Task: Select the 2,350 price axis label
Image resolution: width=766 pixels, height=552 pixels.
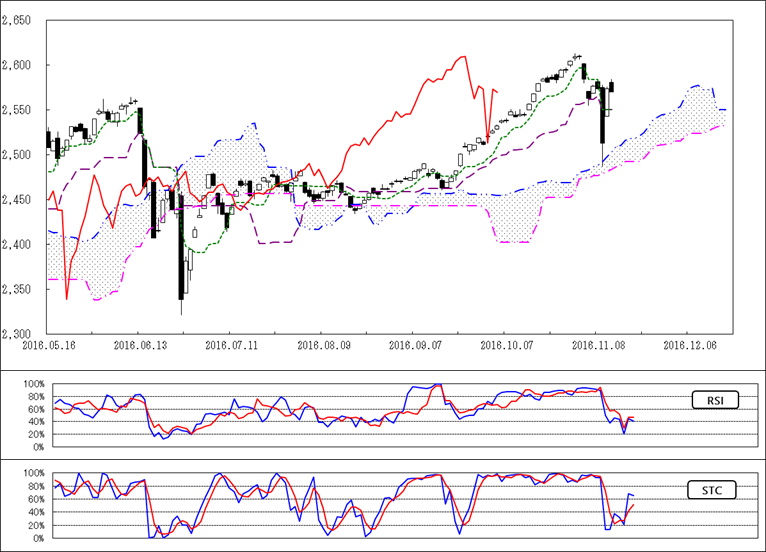Action: 17,290
